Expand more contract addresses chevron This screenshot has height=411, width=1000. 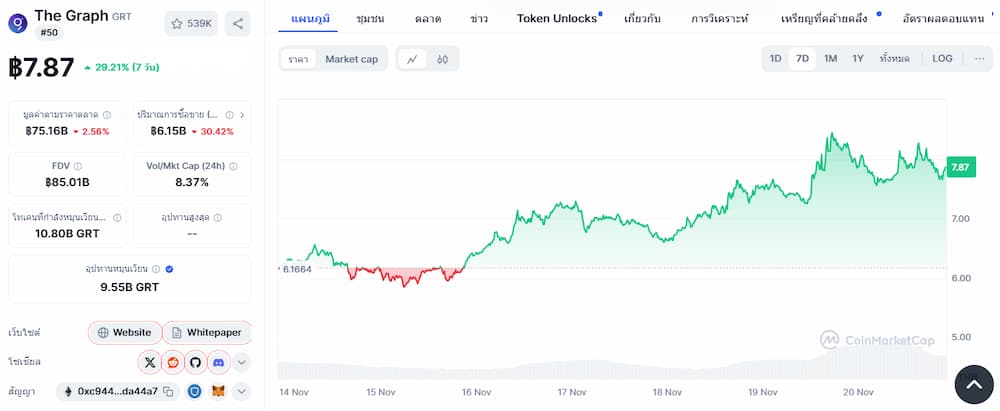pos(241,391)
